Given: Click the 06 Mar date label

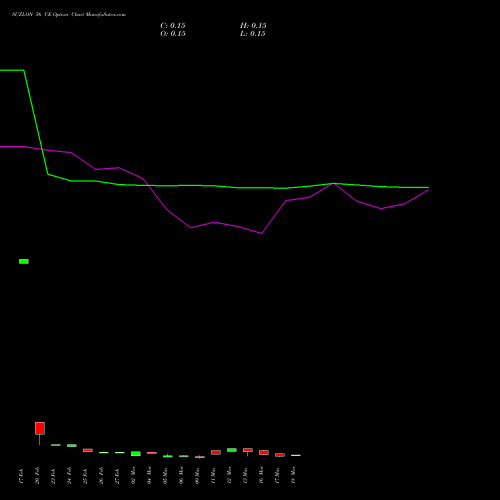Looking at the screenshot, I should coord(182,476).
